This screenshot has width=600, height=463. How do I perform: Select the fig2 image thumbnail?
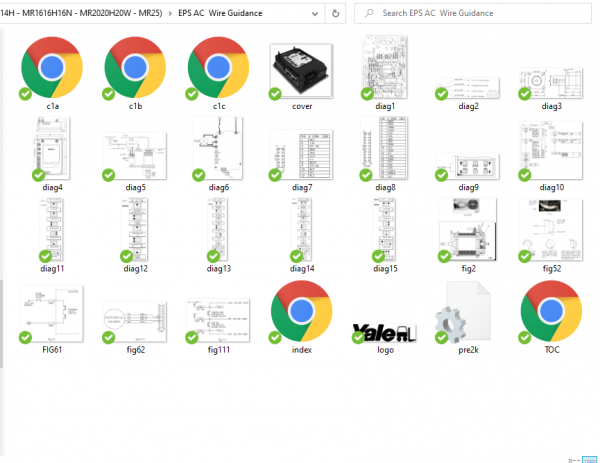point(468,229)
